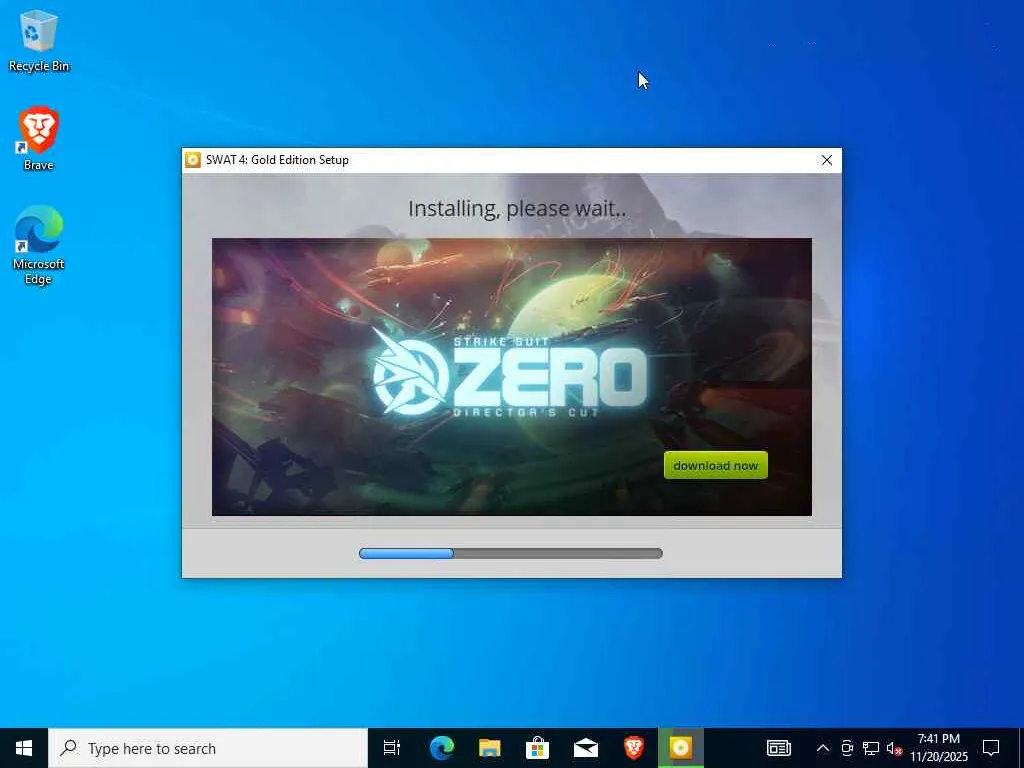Open Microsoft Store from the taskbar
This screenshot has height=768, width=1024.
(537, 748)
